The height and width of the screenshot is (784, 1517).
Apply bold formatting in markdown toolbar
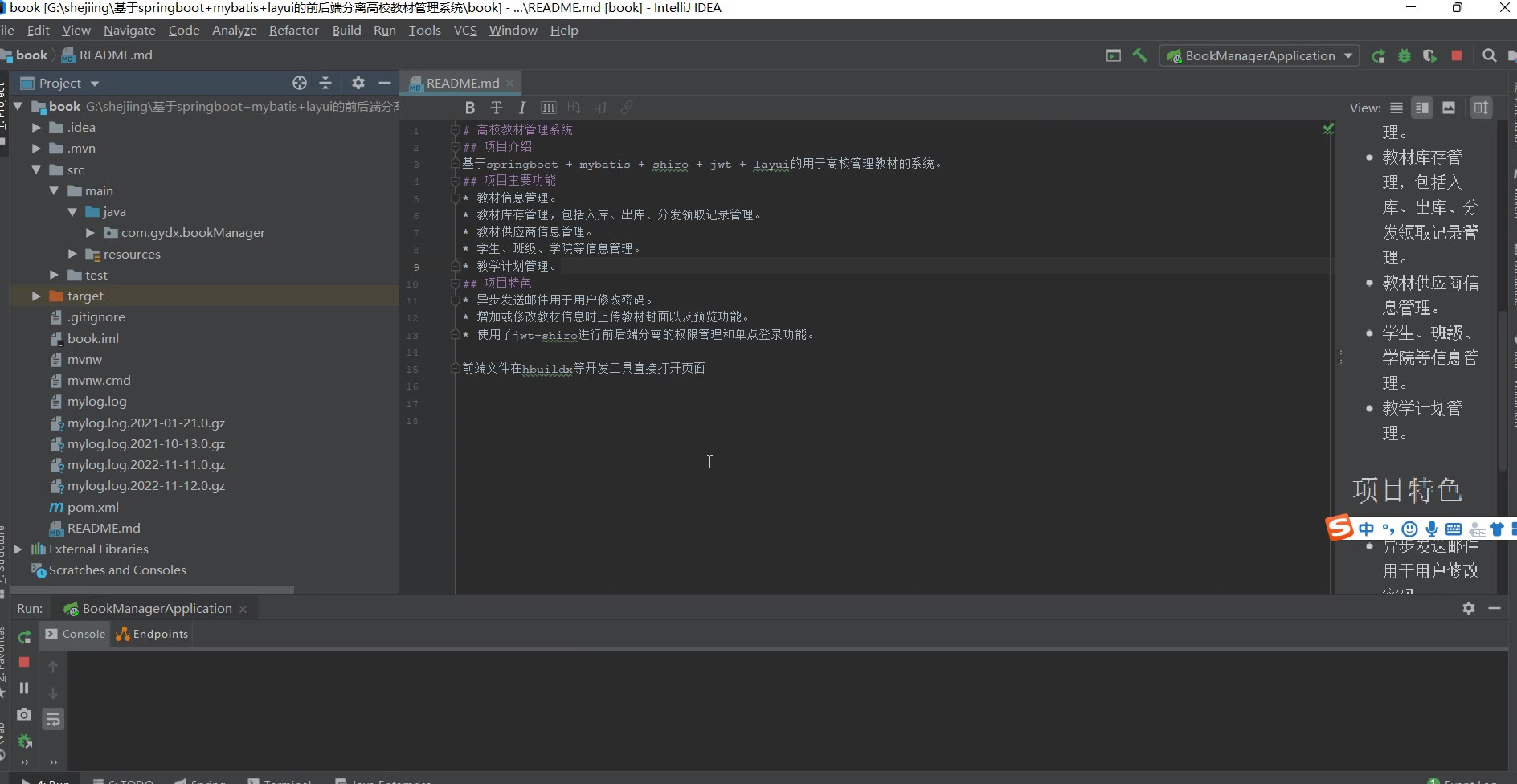coord(470,108)
